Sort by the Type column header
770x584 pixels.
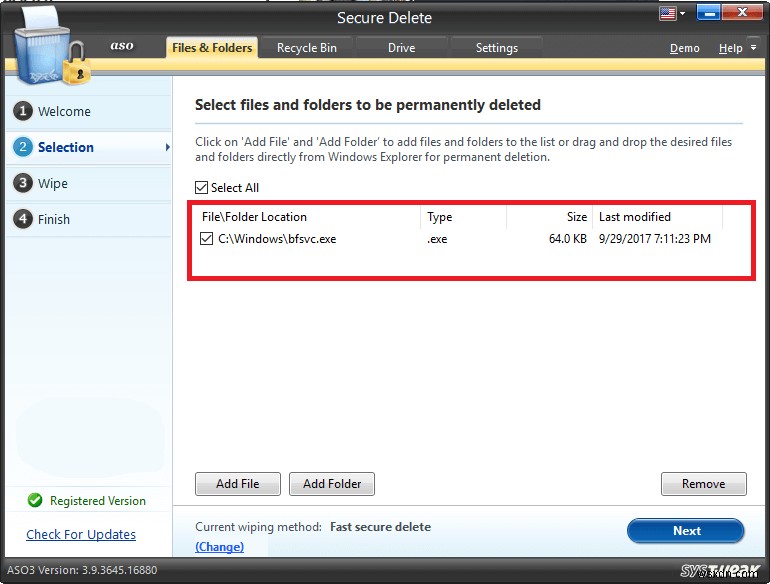463,217
